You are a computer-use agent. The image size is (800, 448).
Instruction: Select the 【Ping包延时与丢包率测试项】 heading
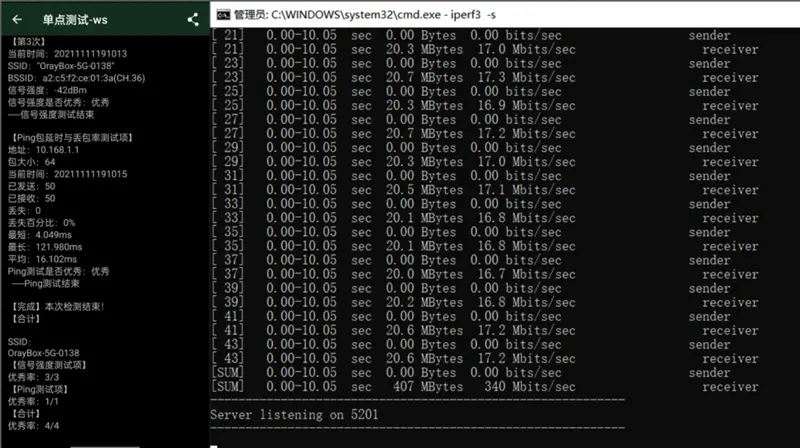click(72, 138)
